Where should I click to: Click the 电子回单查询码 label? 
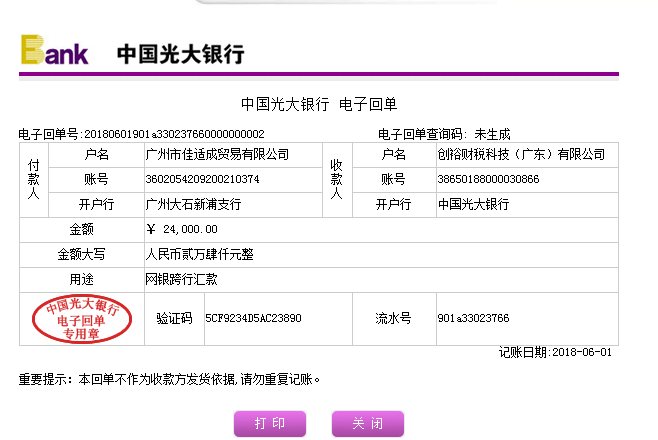(422, 134)
